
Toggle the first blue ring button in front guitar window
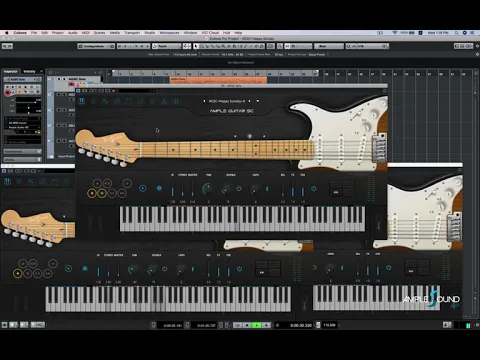pos(142,188)
